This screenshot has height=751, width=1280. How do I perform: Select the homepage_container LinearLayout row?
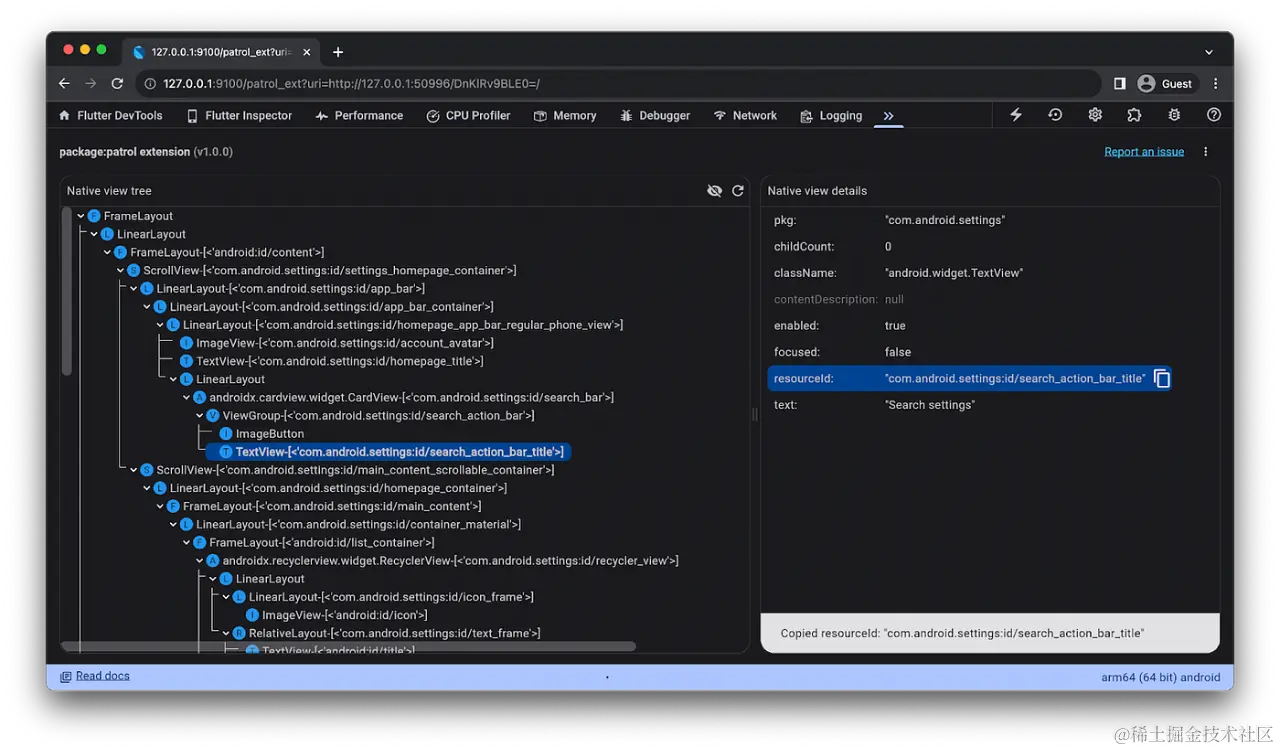tap(330, 488)
